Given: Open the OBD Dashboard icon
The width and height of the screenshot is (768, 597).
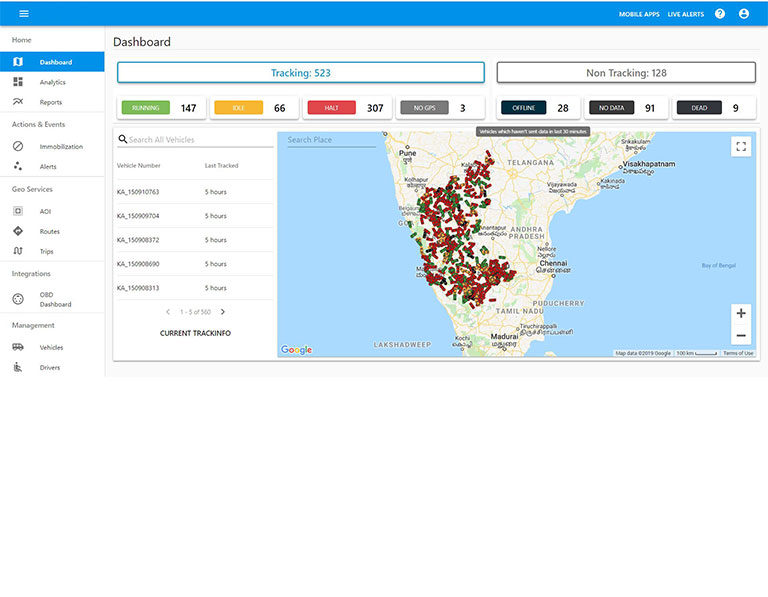Looking at the screenshot, I should [x=18, y=299].
